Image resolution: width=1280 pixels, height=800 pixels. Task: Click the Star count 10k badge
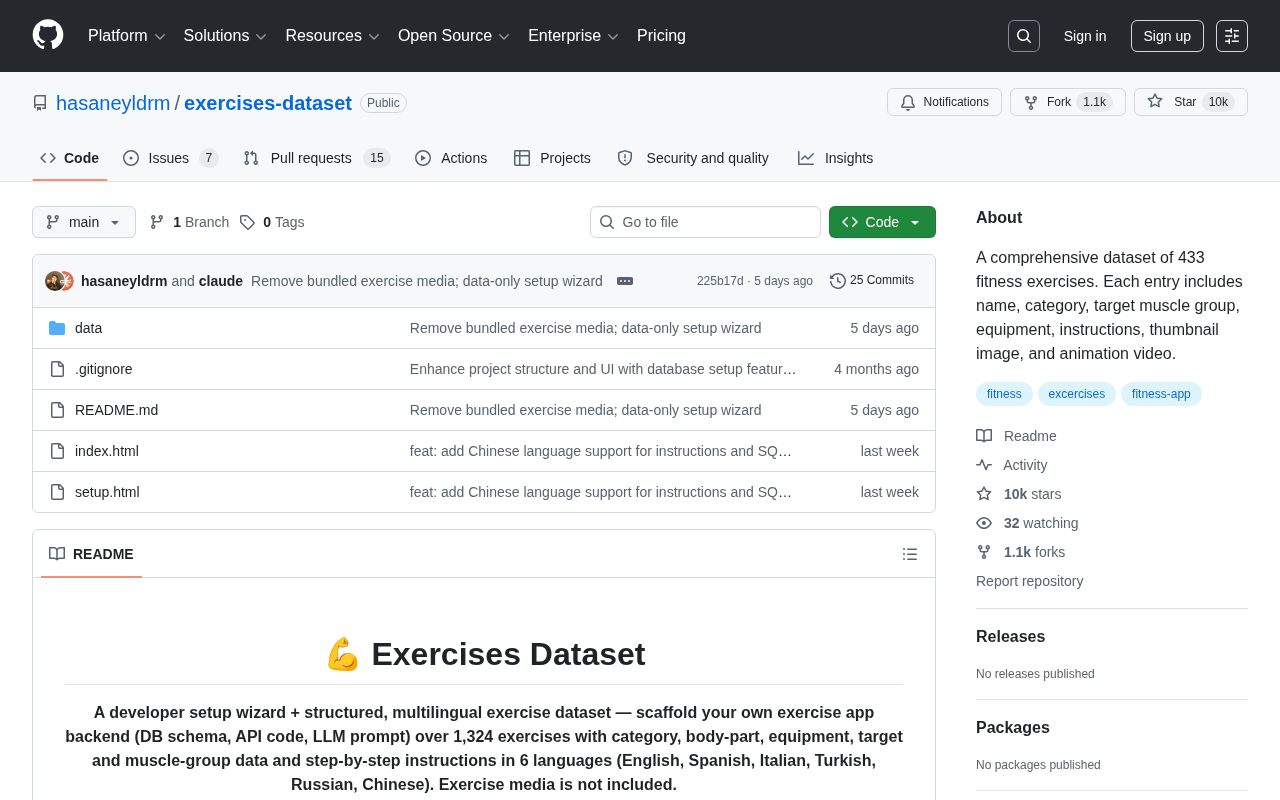coord(1218,102)
